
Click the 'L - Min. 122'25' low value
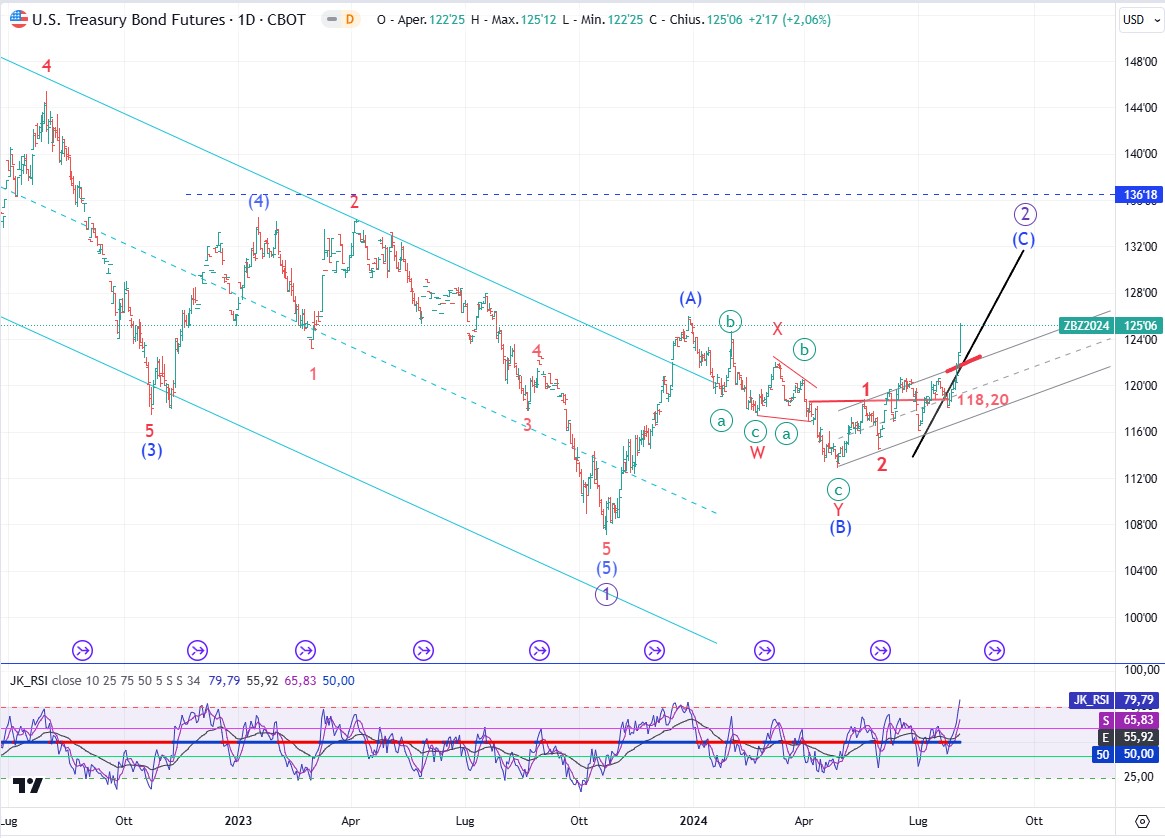(603, 20)
